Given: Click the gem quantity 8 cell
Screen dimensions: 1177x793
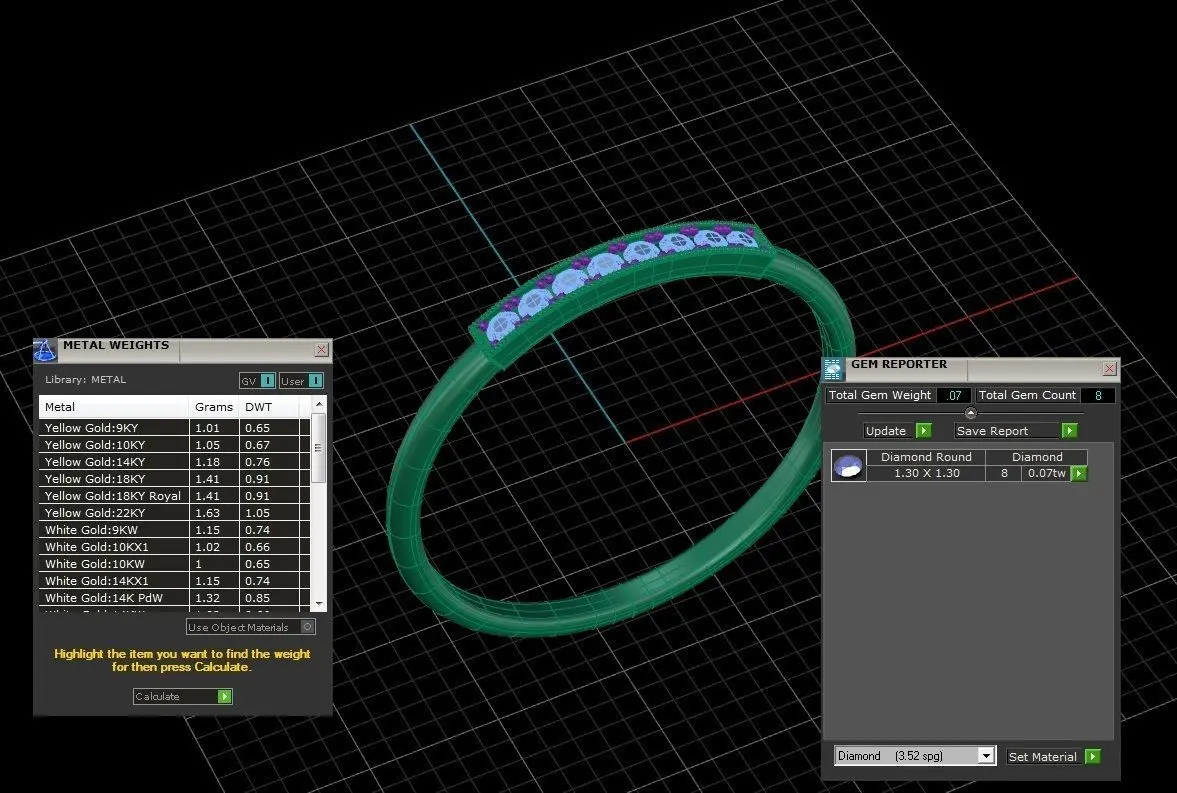Looking at the screenshot, I should [x=1004, y=473].
